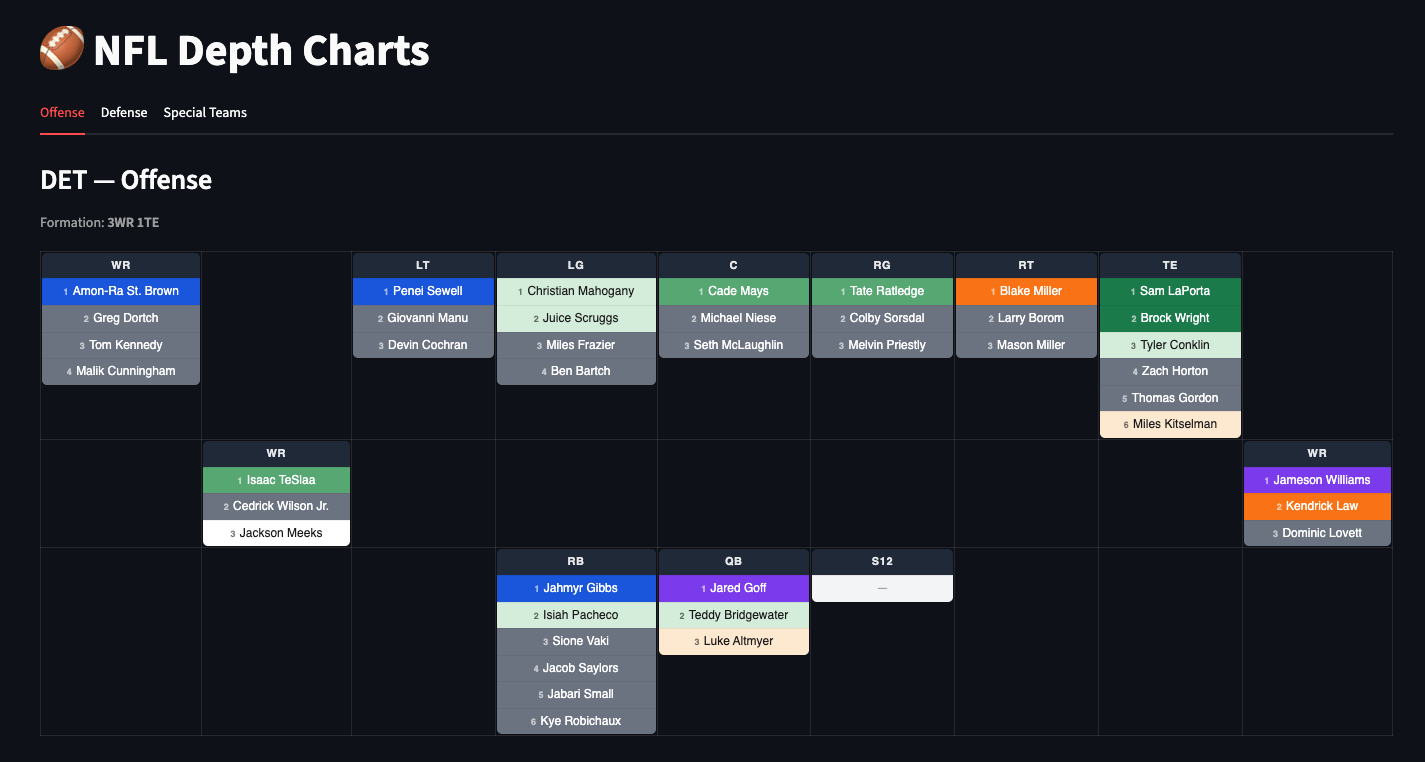Click Isiah Pacheco

576,615
